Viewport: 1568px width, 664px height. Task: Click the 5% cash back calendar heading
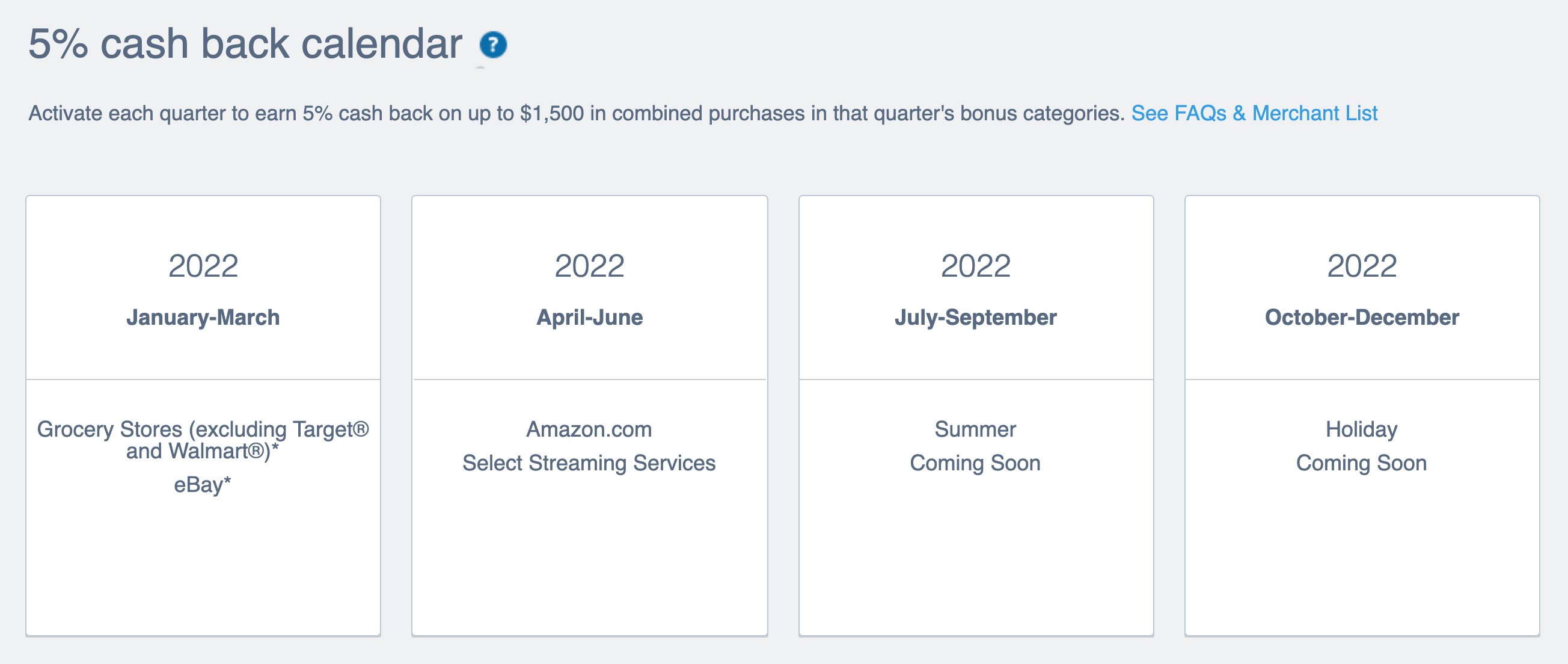(x=245, y=45)
